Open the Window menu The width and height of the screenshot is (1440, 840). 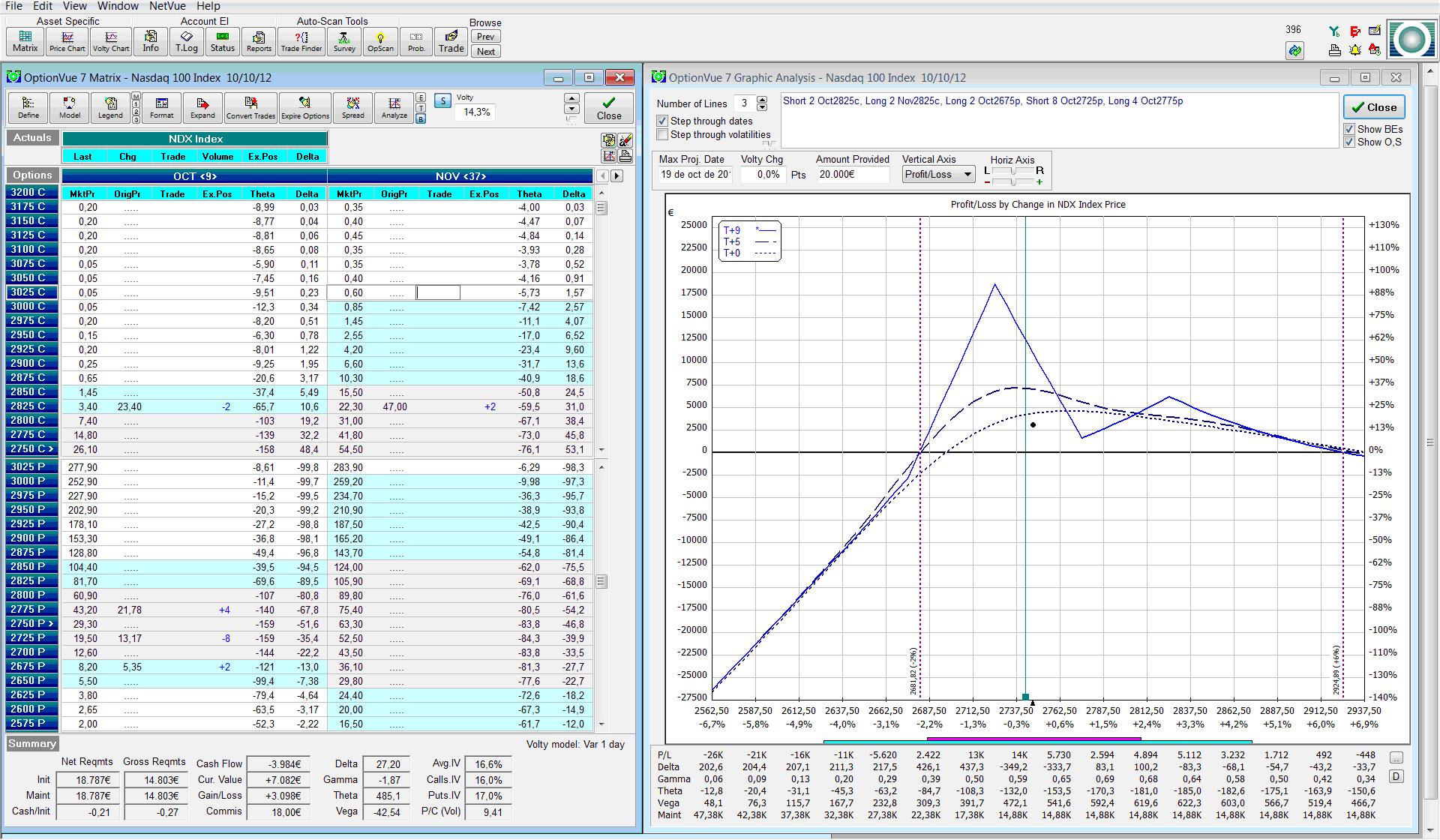coord(118,6)
